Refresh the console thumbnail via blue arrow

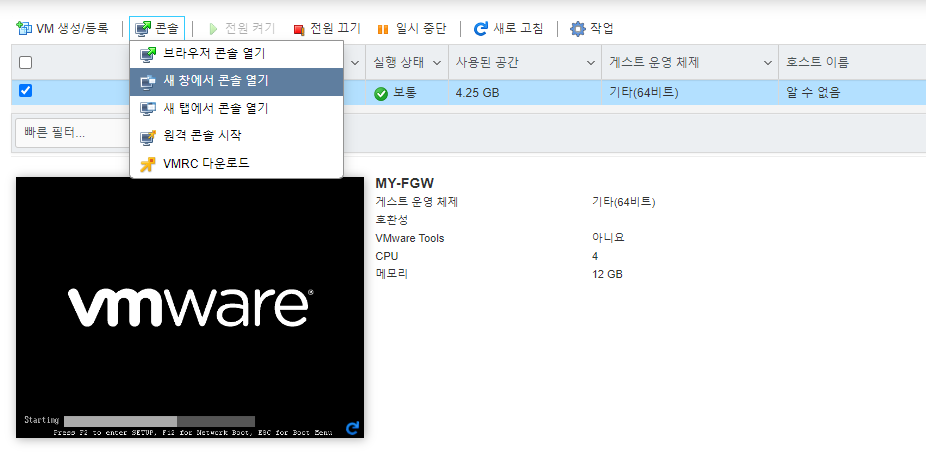pyautogui.click(x=353, y=428)
